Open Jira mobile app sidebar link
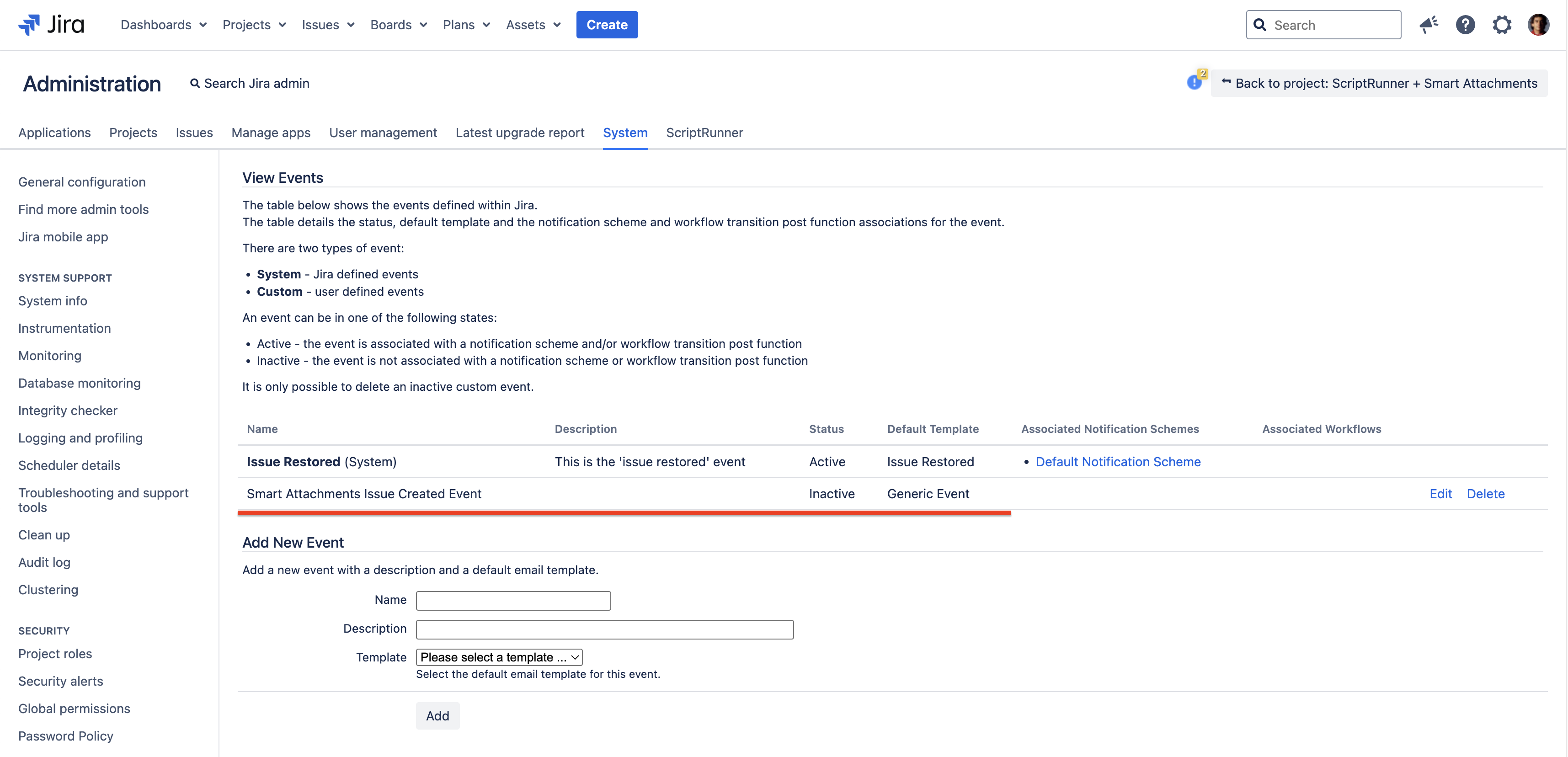The image size is (1568, 757). (x=63, y=237)
